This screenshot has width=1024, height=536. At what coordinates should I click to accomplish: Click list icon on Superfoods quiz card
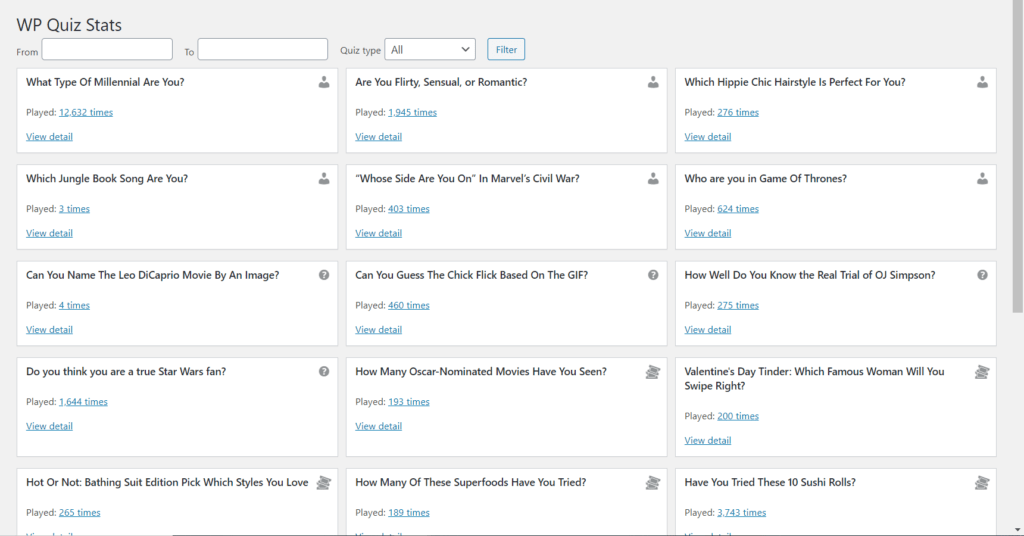[653, 483]
